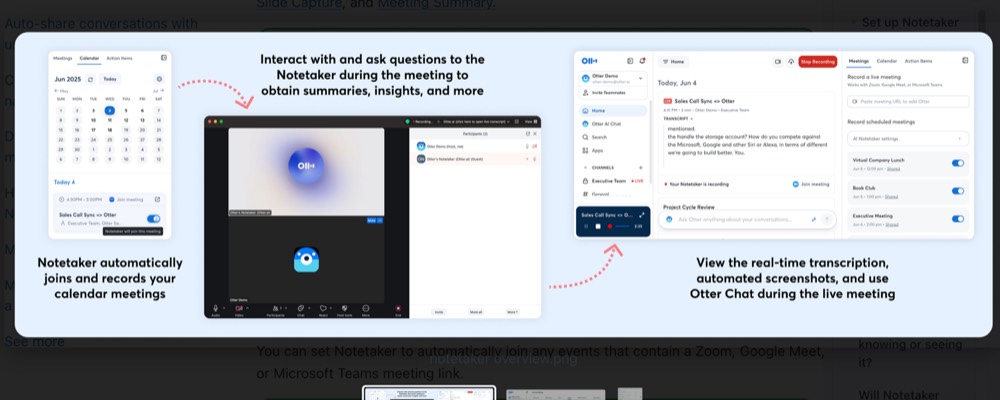
Task: Click Mute all in Participants panel
Action: pos(476,312)
